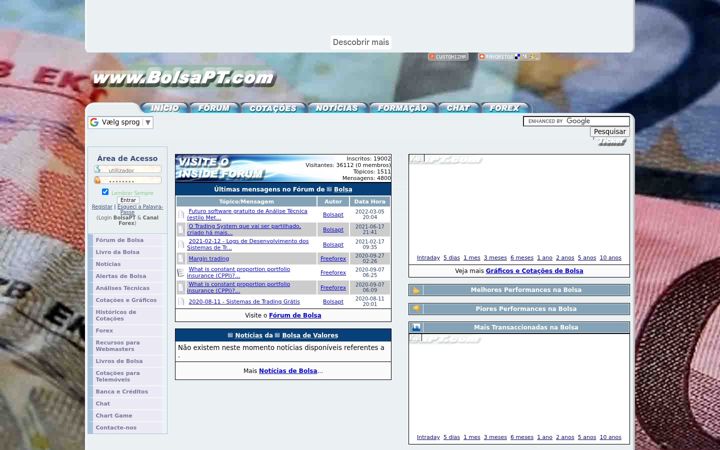Click the 'Esqueci a Palavra-Passe' link
720x450 pixels.
coord(140,209)
